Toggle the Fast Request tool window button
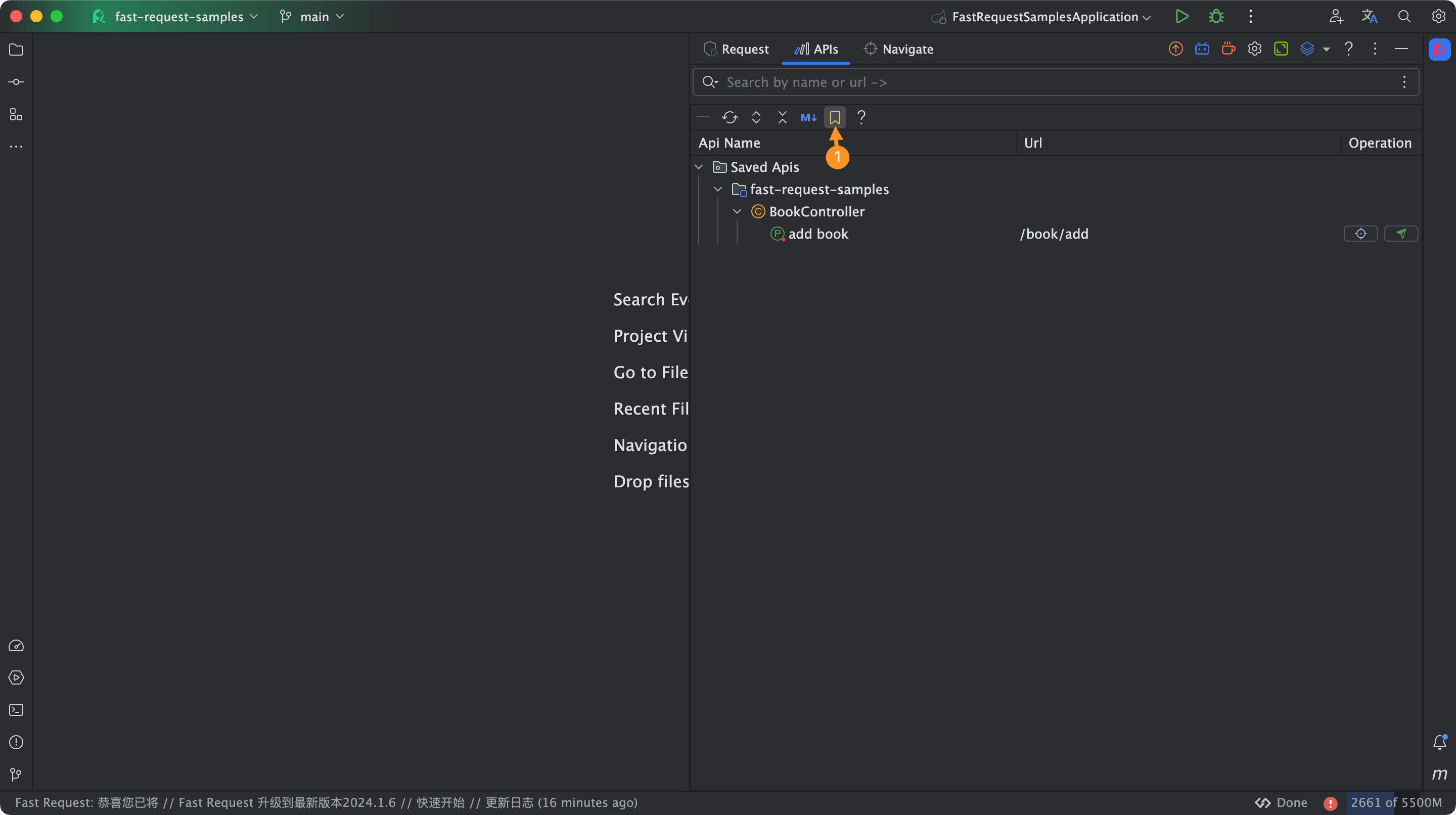 (1439, 49)
